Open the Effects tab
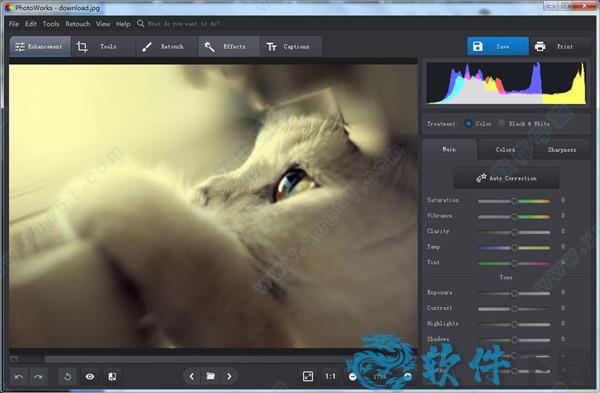 click(x=229, y=47)
